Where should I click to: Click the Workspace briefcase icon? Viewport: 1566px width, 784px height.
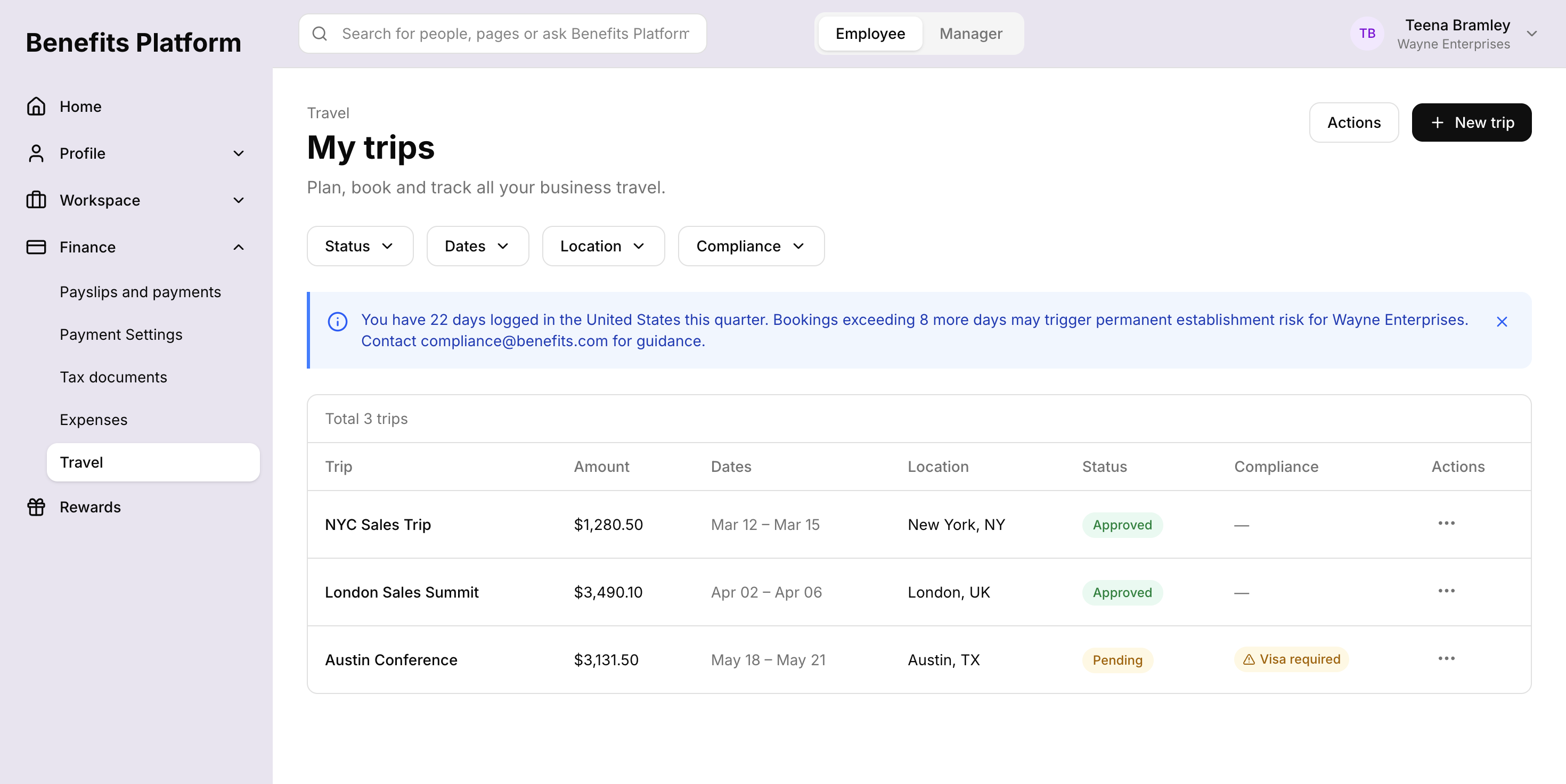click(36, 200)
